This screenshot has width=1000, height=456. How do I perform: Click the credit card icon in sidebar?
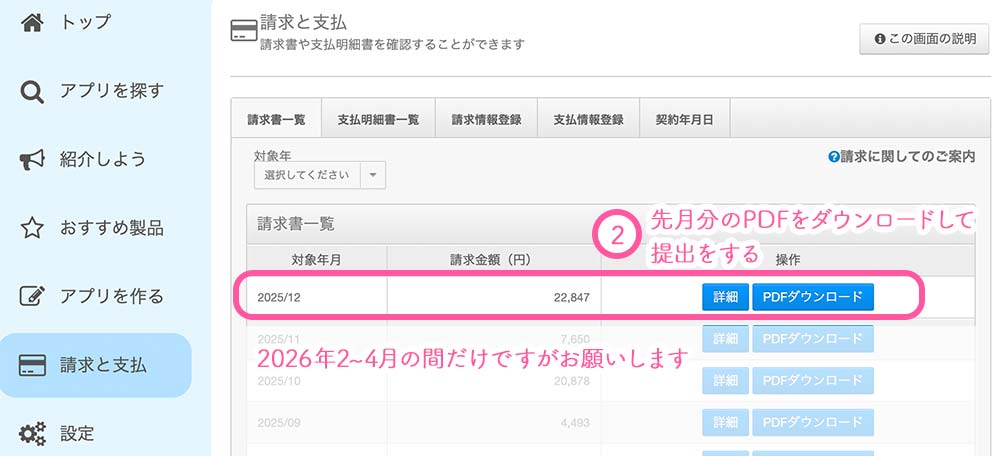[32, 366]
